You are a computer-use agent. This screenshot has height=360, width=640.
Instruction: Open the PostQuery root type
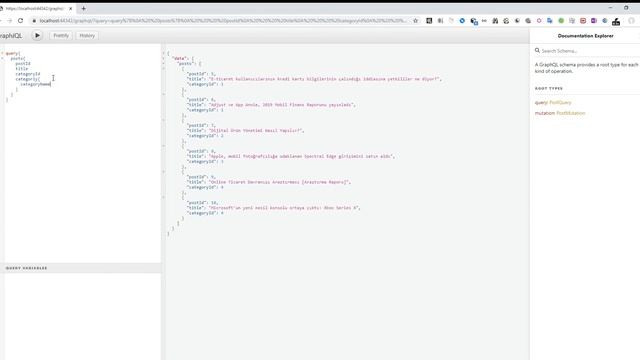(560, 102)
